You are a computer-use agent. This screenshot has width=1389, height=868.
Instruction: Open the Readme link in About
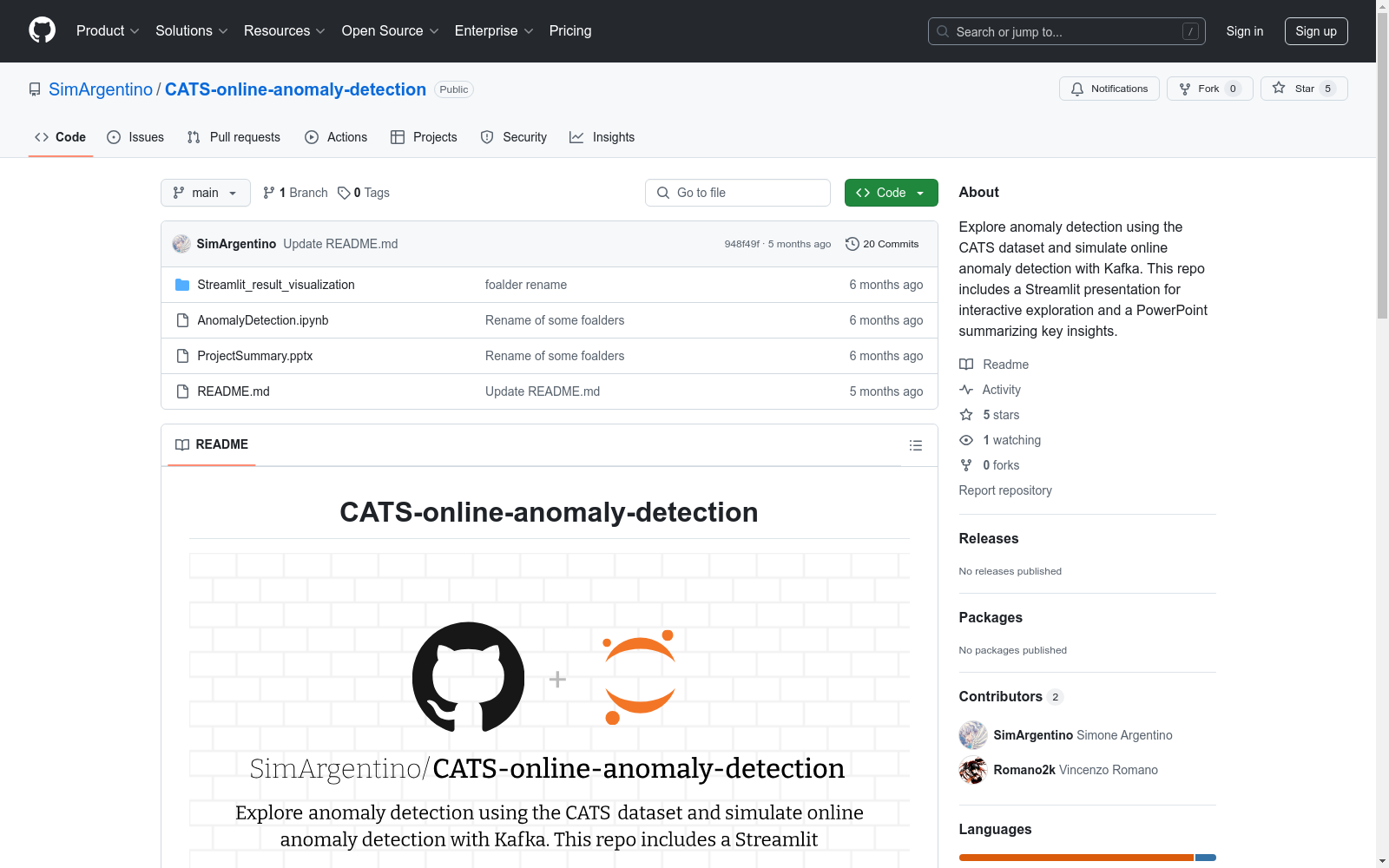[x=1005, y=365]
